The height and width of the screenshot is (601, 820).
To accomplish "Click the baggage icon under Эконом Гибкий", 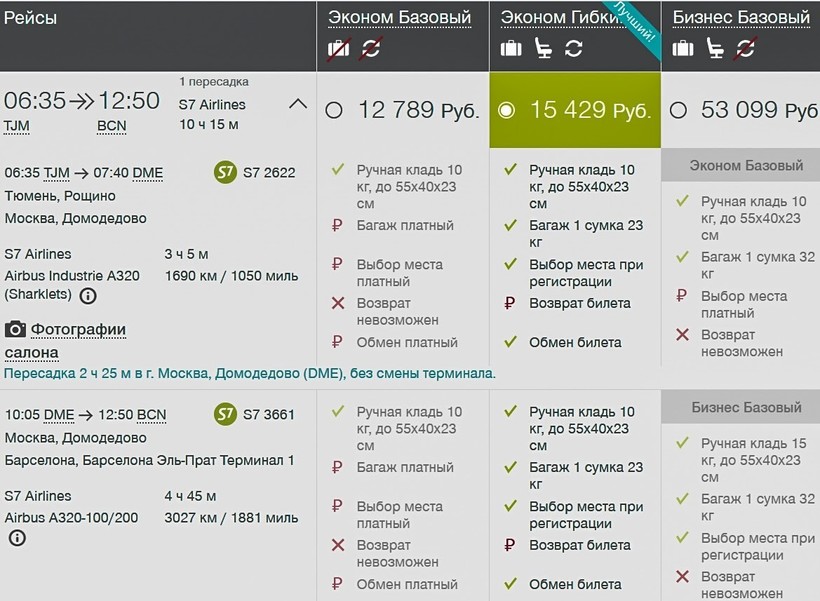I will point(511,48).
